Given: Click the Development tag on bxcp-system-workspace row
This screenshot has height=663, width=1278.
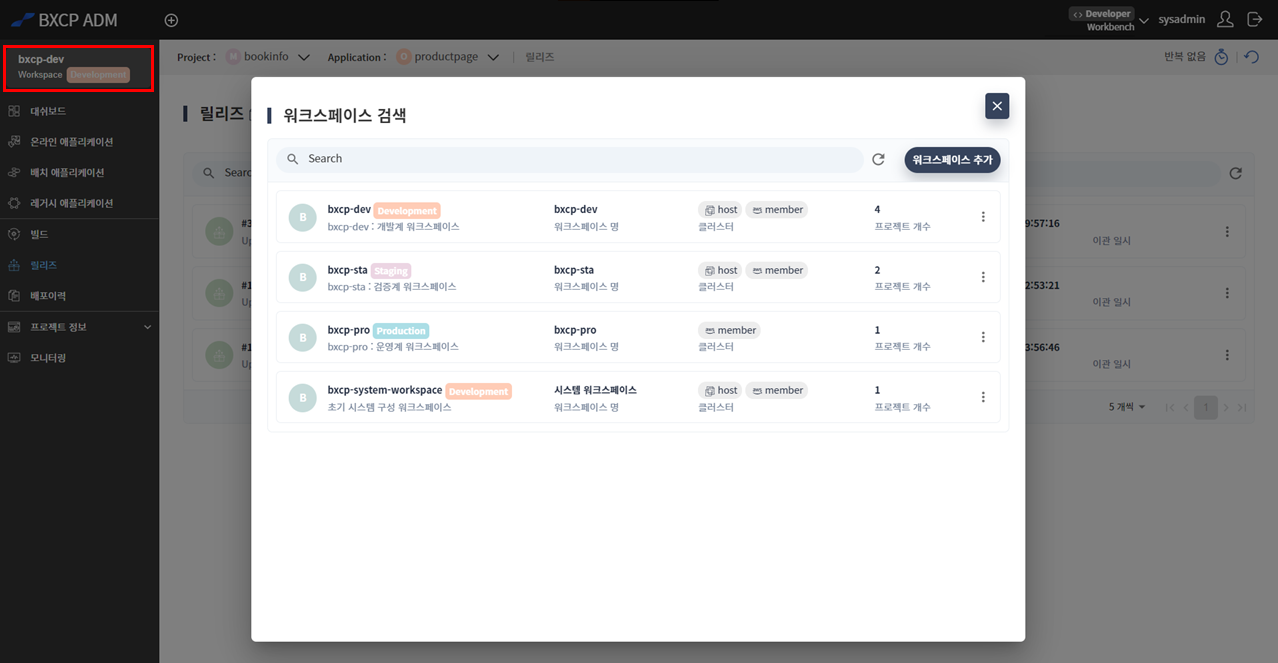Looking at the screenshot, I should tap(478, 391).
